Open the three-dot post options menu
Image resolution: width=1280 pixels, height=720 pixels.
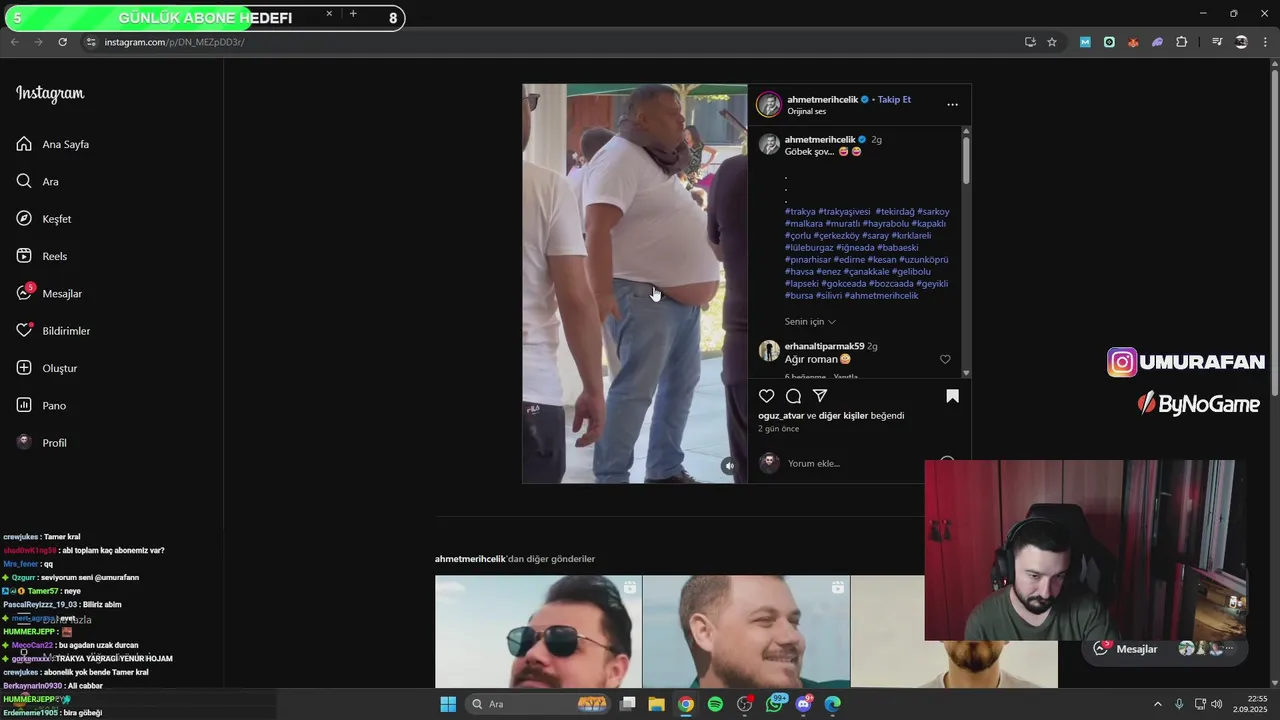pyautogui.click(x=952, y=104)
